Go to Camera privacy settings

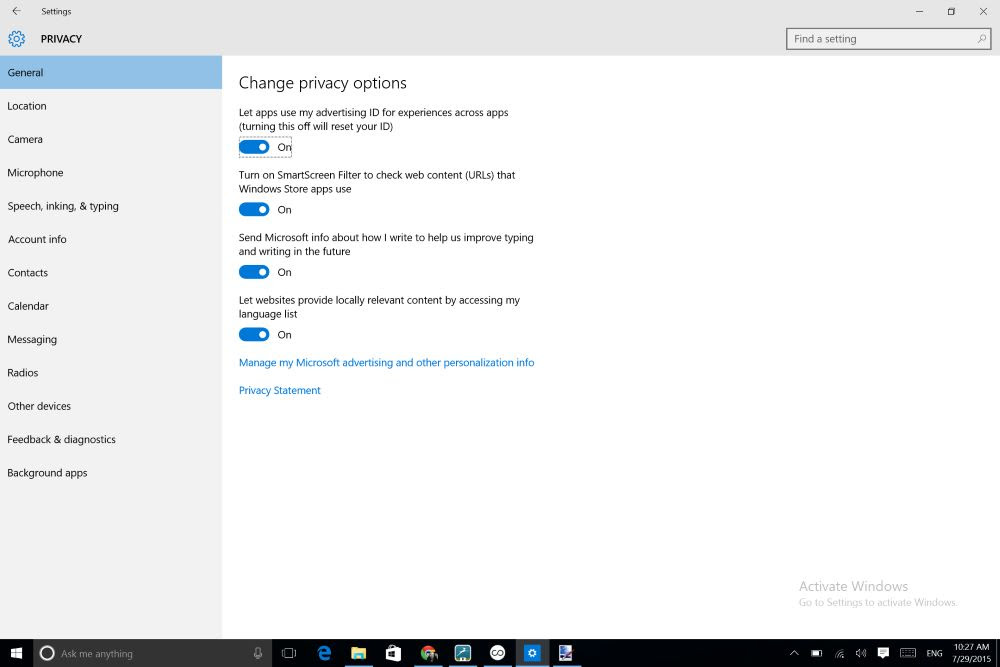click(x=111, y=139)
